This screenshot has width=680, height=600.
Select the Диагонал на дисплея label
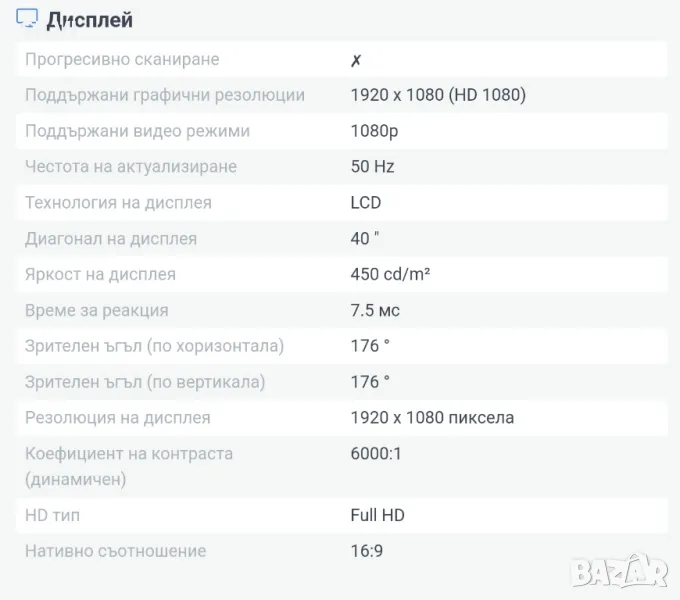pos(111,239)
